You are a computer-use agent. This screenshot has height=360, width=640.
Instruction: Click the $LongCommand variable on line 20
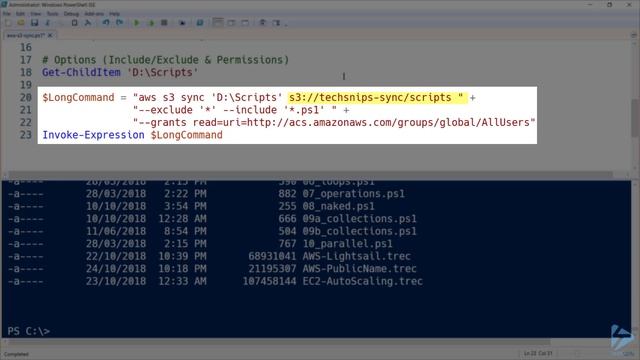[78, 98]
